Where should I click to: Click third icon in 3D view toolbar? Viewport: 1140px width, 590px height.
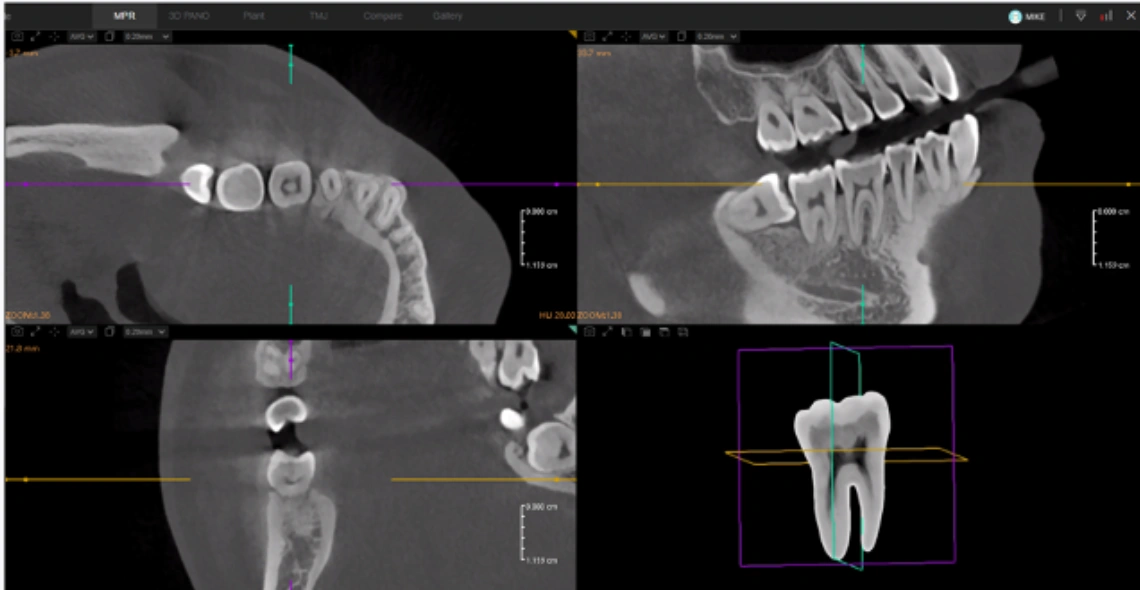pyautogui.click(x=626, y=331)
